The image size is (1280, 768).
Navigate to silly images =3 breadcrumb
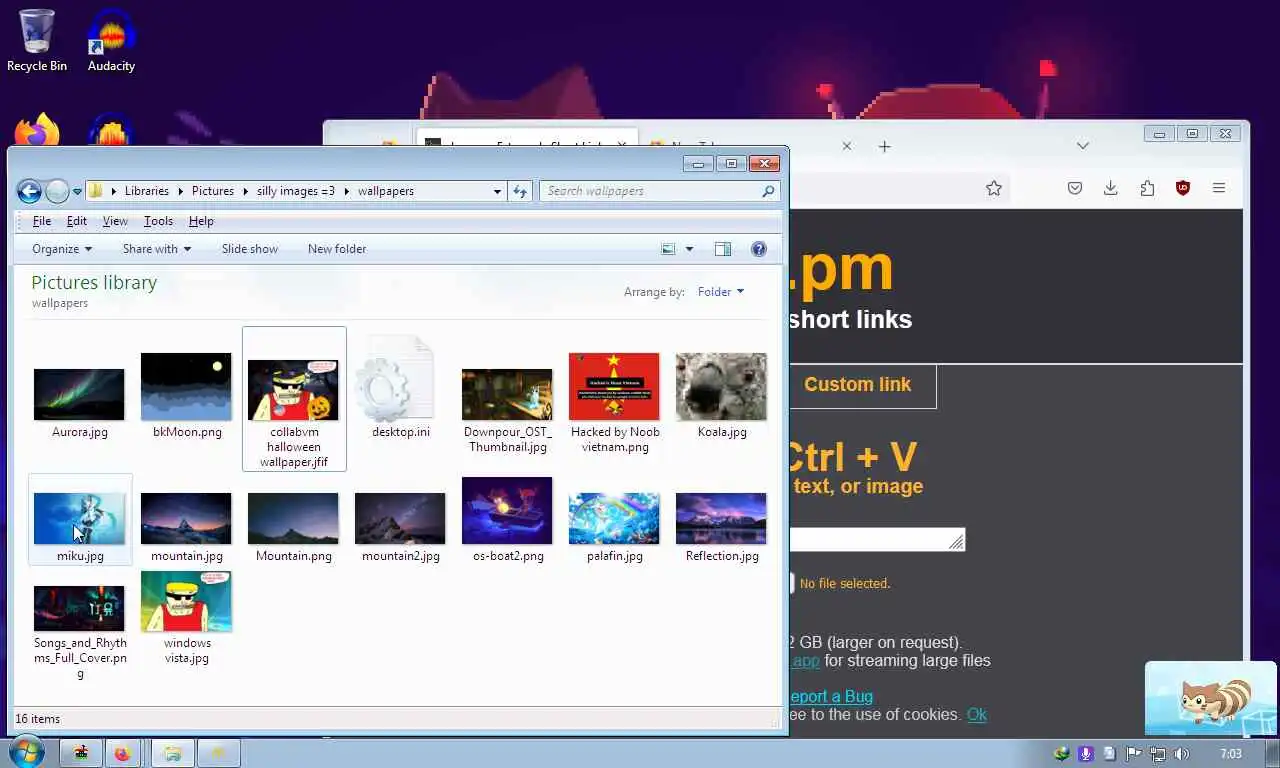click(x=296, y=191)
